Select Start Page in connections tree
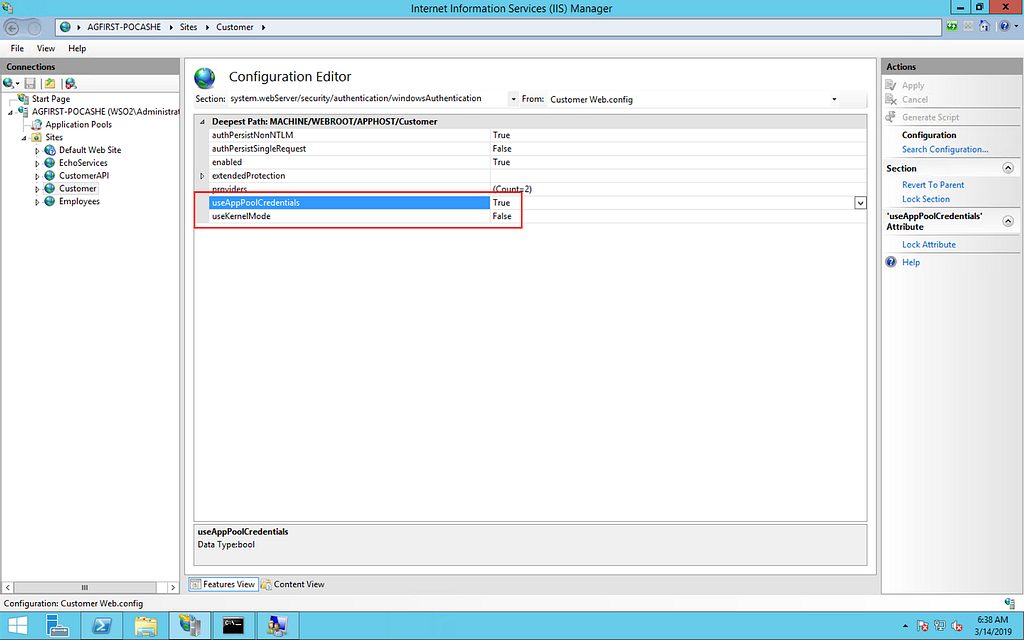The width and height of the screenshot is (1024, 640). (51, 99)
